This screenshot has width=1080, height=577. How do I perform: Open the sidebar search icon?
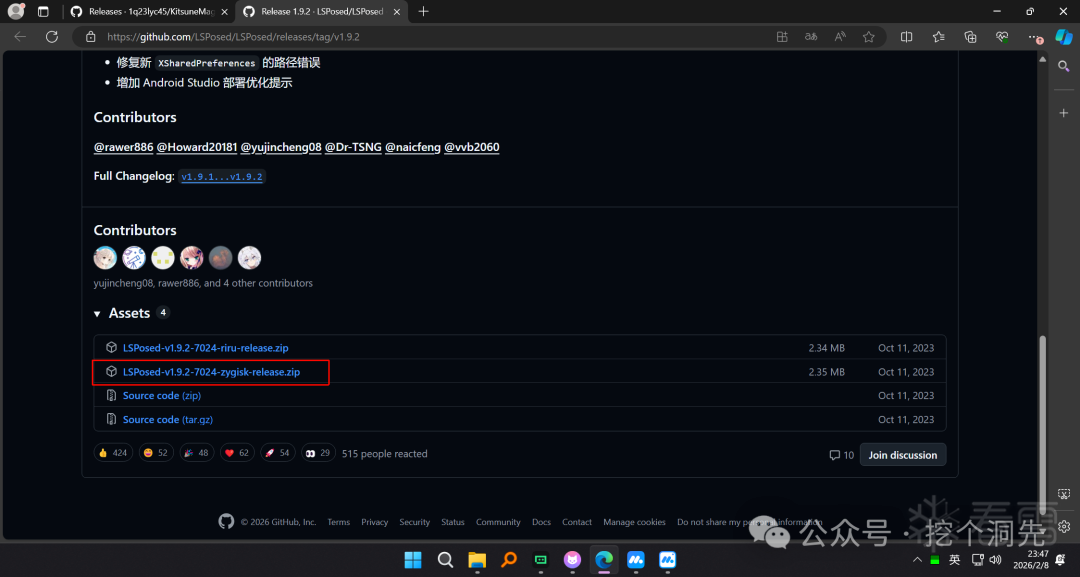[x=1063, y=66]
